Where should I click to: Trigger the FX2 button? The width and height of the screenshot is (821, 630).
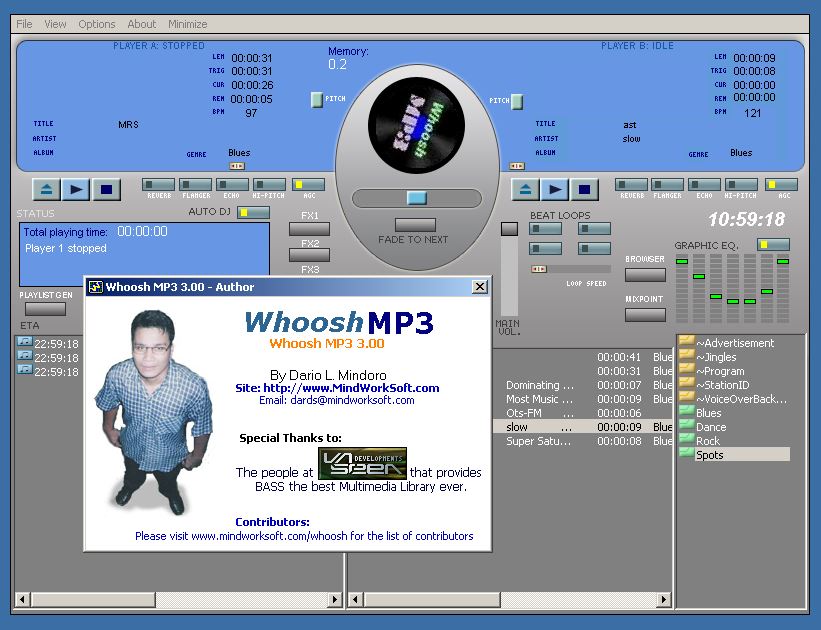(x=309, y=255)
